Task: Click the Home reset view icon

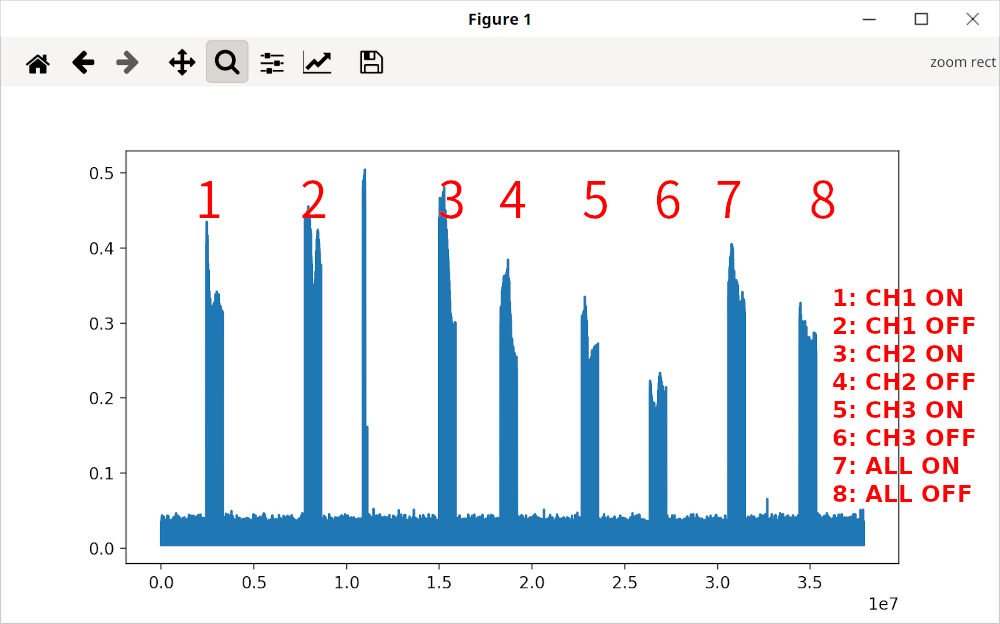Action: tap(38, 61)
